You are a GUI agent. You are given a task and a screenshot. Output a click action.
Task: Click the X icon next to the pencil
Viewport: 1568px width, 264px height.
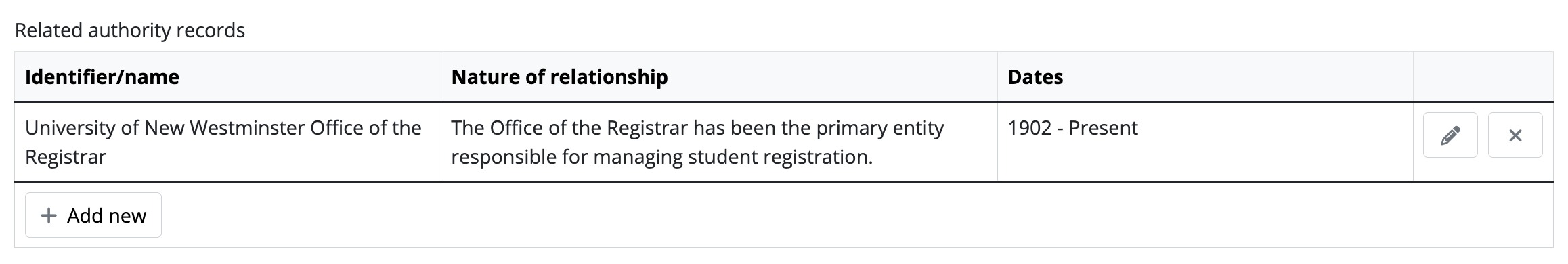pyautogui.click(x=1515, y=135)
